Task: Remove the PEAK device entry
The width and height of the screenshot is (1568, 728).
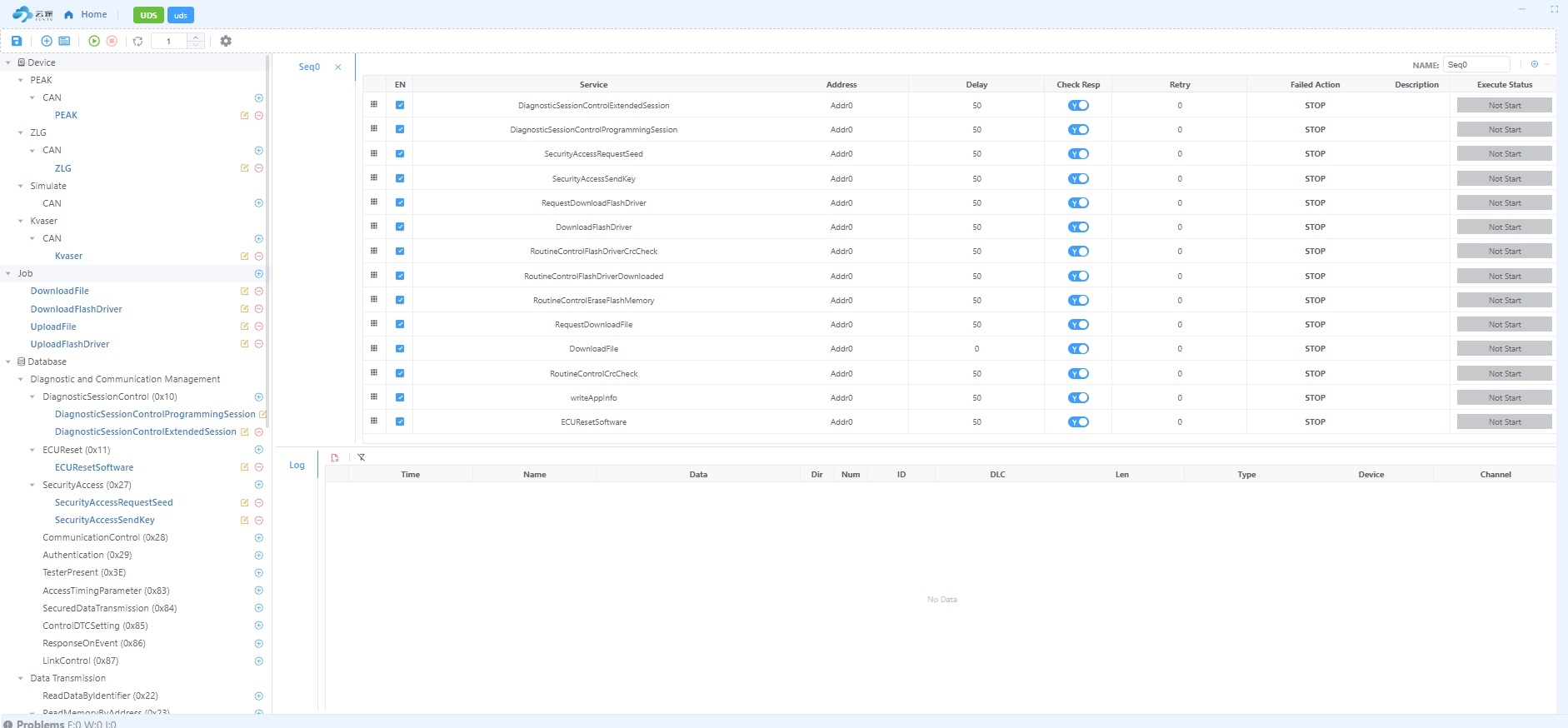Action: point(259,116)
